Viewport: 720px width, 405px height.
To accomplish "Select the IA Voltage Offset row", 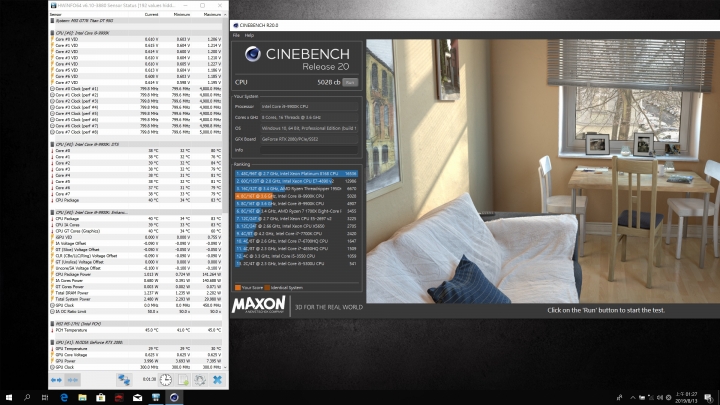I will [135, 243].
